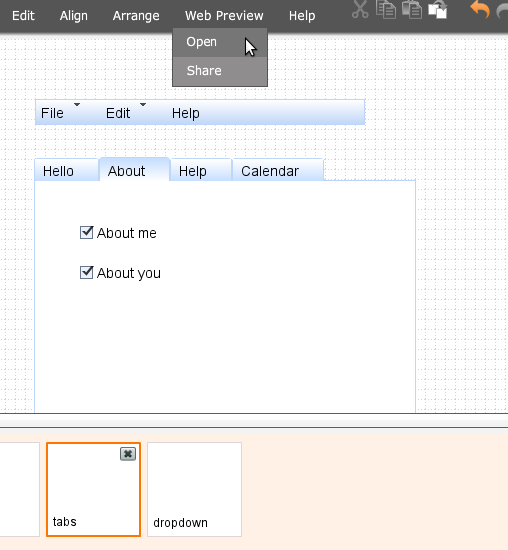Click the gray Redo arrow
Image resolution: width=508 pixels, height=550 pixels.
(503, 10)
